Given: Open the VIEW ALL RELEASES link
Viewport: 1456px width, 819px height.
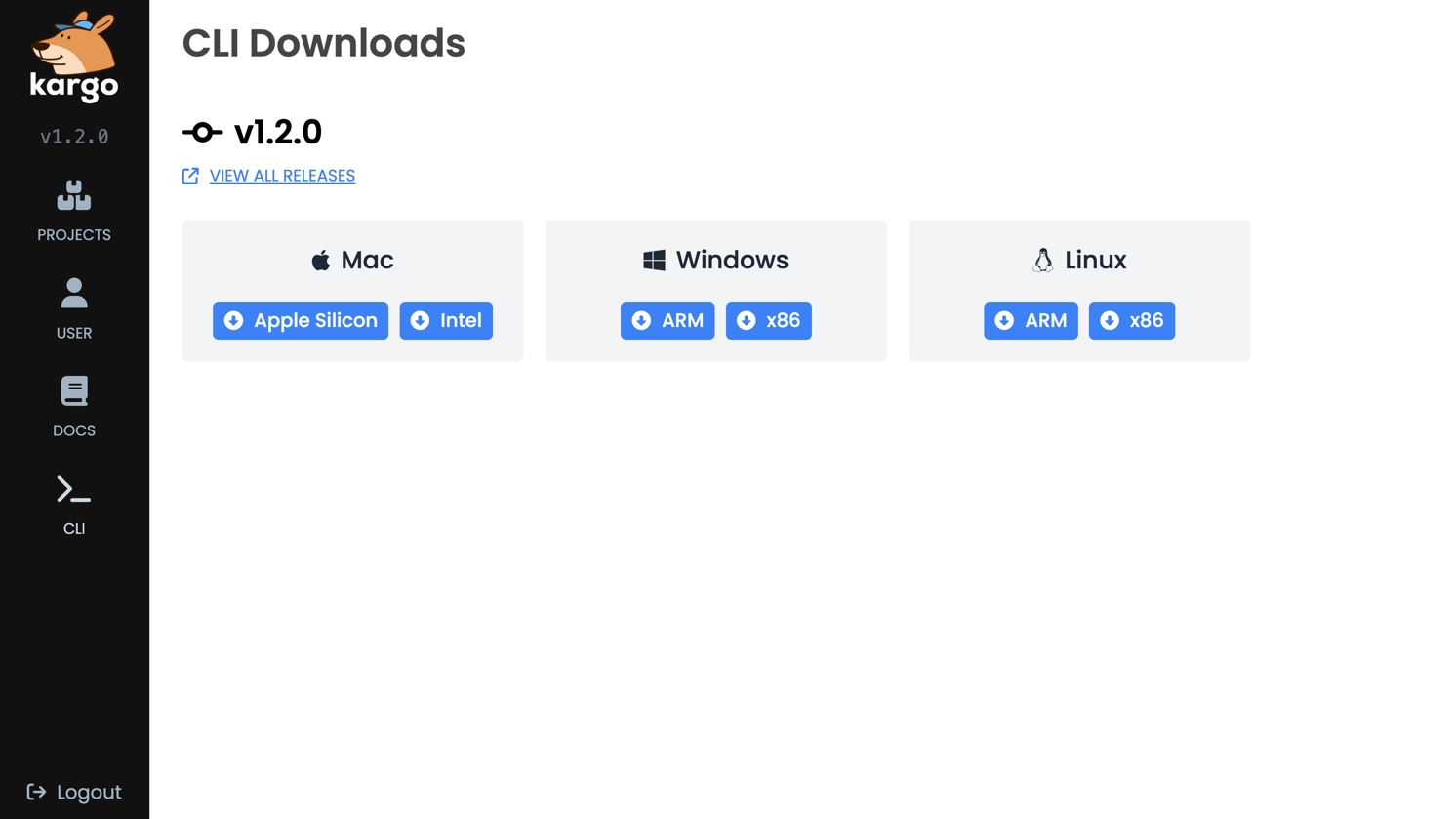Looking at the screenshot, I should (281, 176).
